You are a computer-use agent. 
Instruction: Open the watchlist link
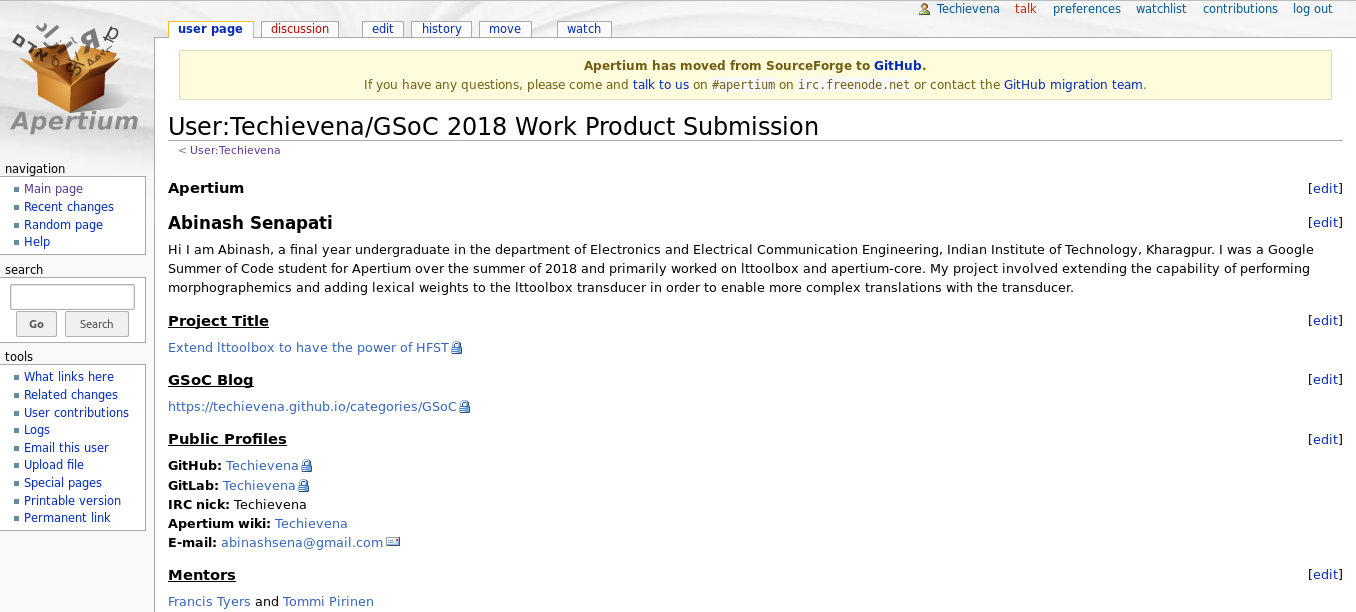1161,9
